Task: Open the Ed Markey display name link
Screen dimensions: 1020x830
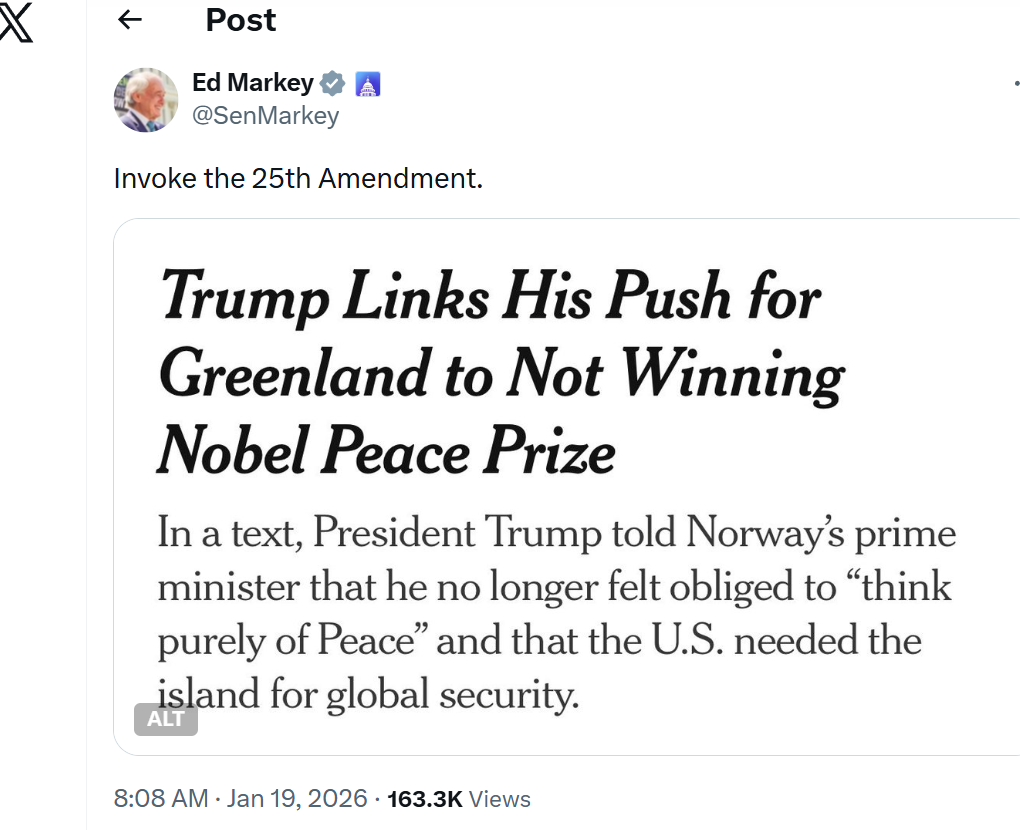Action: click(253, 84)
